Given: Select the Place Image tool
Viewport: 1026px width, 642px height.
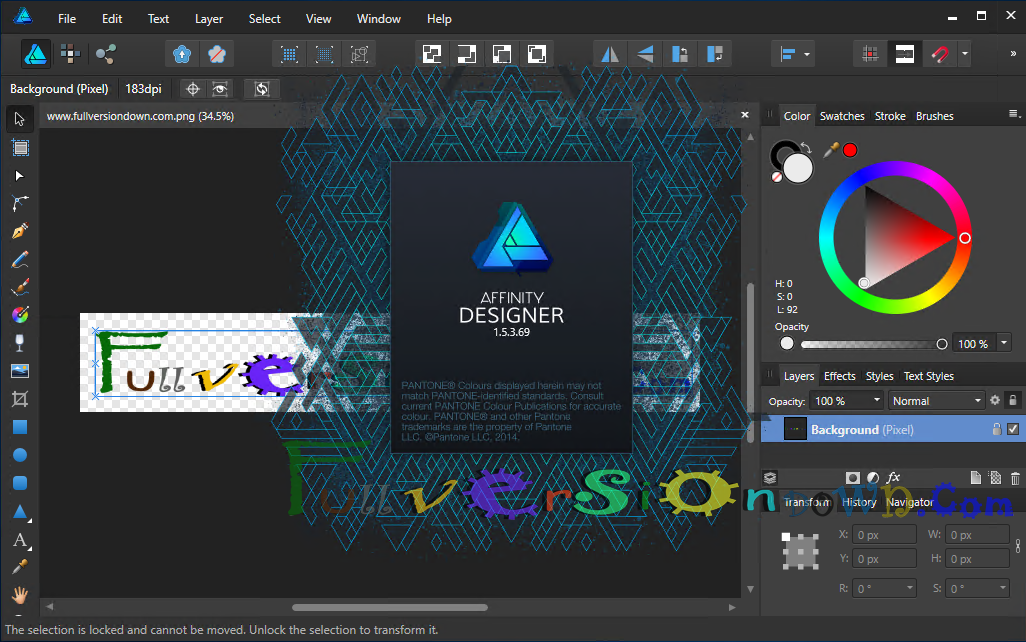Looking at the screenshot, I should pyautogui.click(x=20, y=371).
